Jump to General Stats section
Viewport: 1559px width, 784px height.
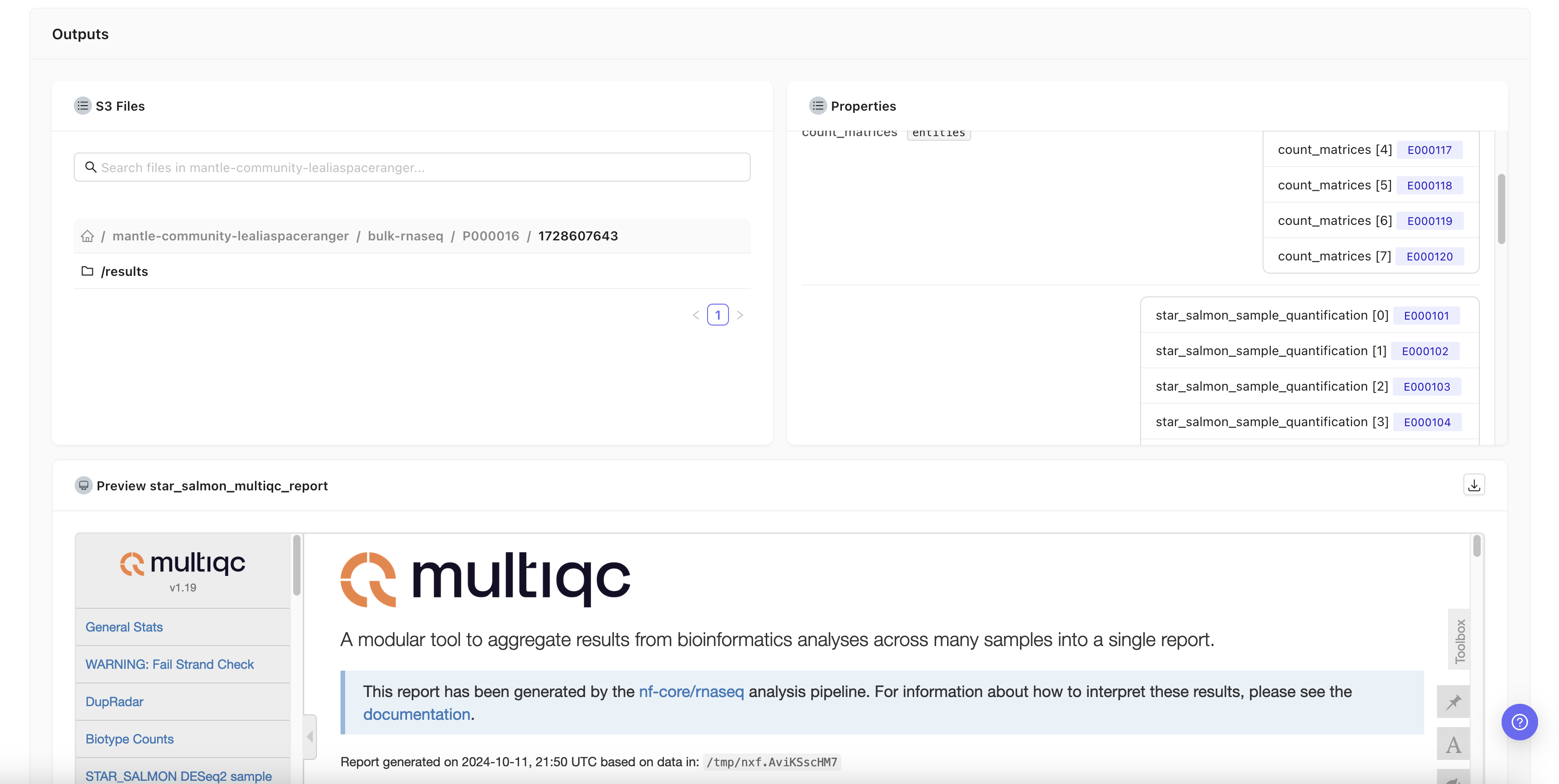pos(124,627)
